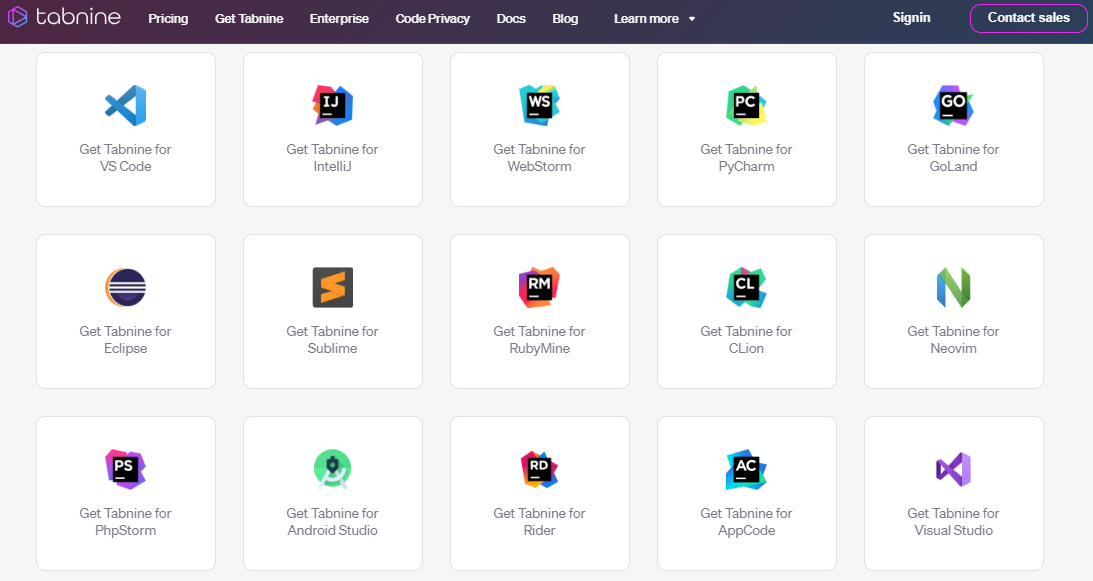The height and width of the screenshot is (581, 1093).
Task: Click the IntelliJ IJ icon
Action: coord(333,105)
